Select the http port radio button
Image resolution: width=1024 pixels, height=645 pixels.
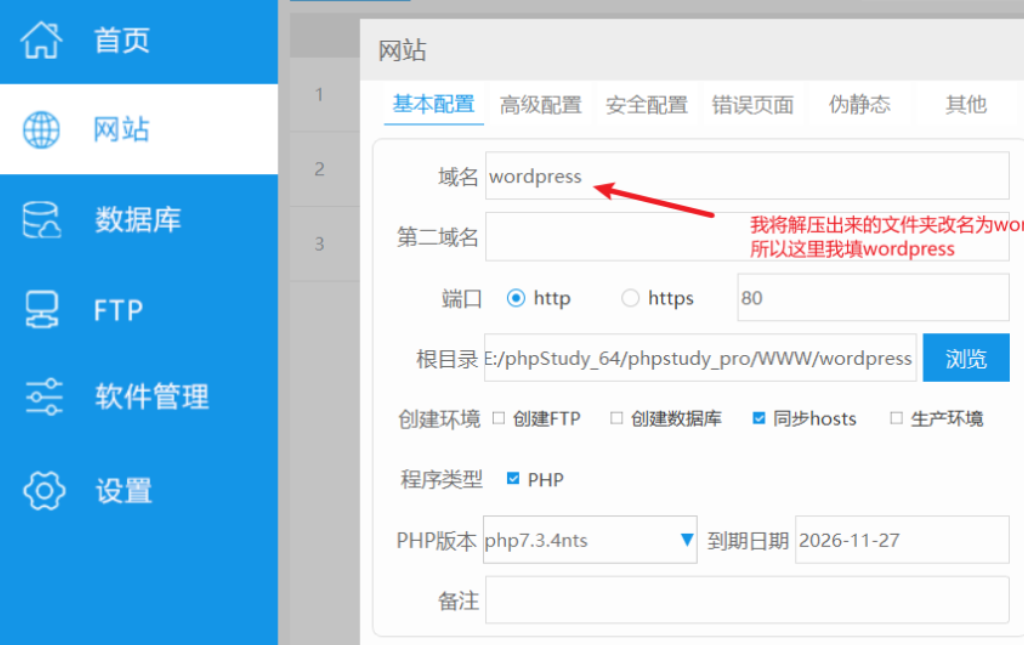(516, 298)
